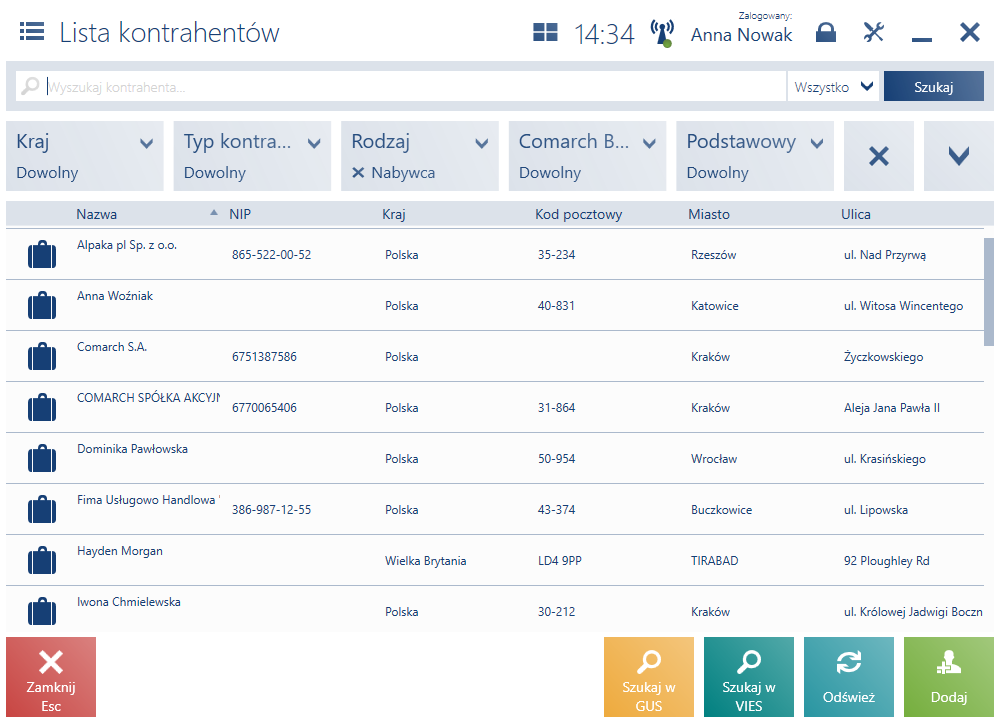Expand the Wszystko search scope dropdown
This screenshot has width=1000, height=723.
click(833, 87)
